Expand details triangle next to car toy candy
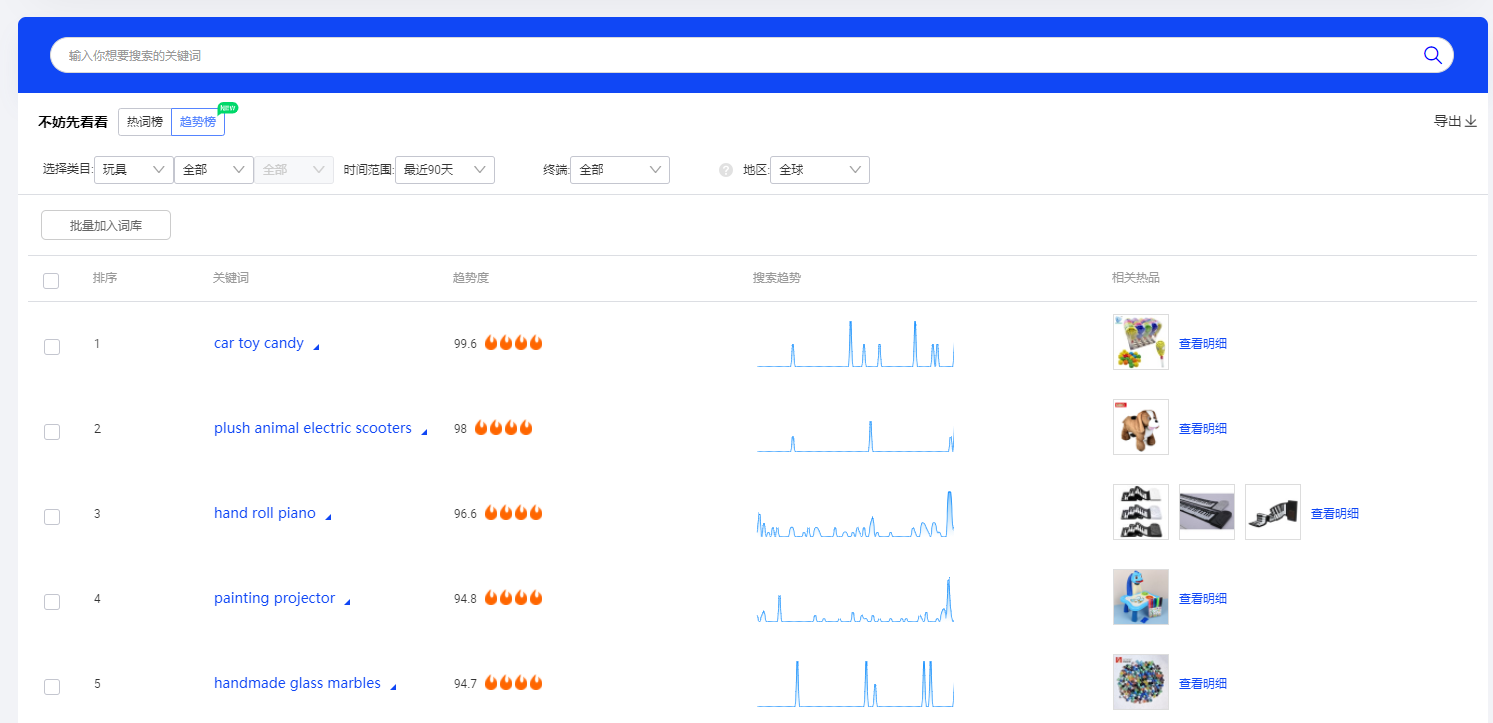 pos(315,345)
